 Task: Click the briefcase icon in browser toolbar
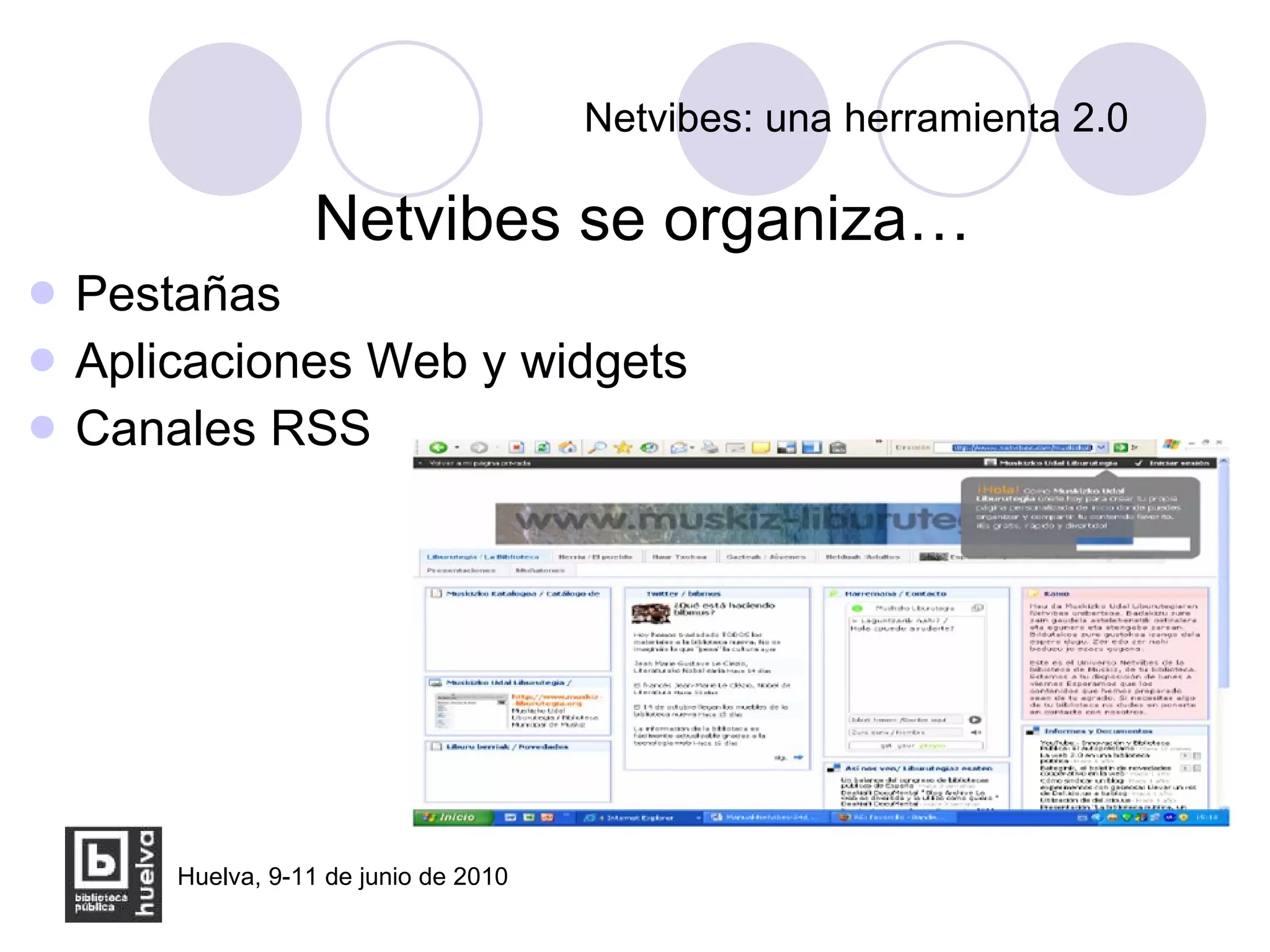(838, 447)
